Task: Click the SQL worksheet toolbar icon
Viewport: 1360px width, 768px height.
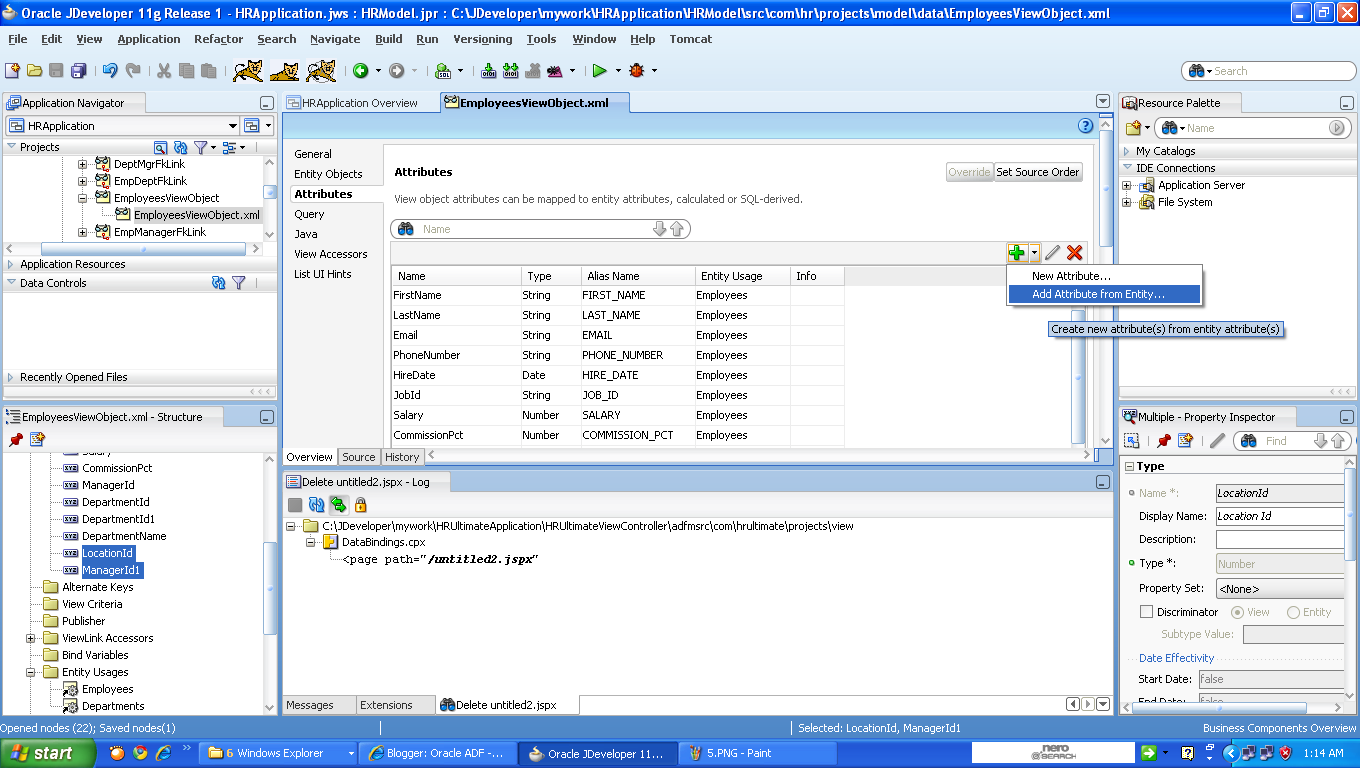Action: point(444,71)
